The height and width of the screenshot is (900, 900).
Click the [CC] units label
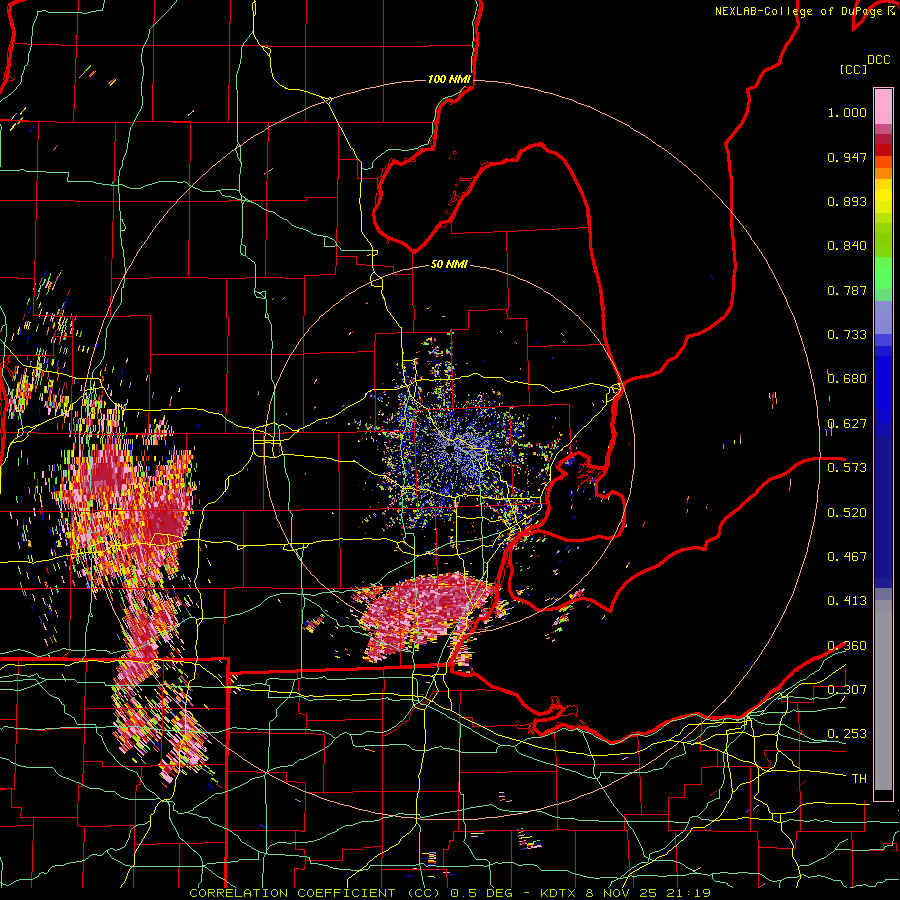853,69
